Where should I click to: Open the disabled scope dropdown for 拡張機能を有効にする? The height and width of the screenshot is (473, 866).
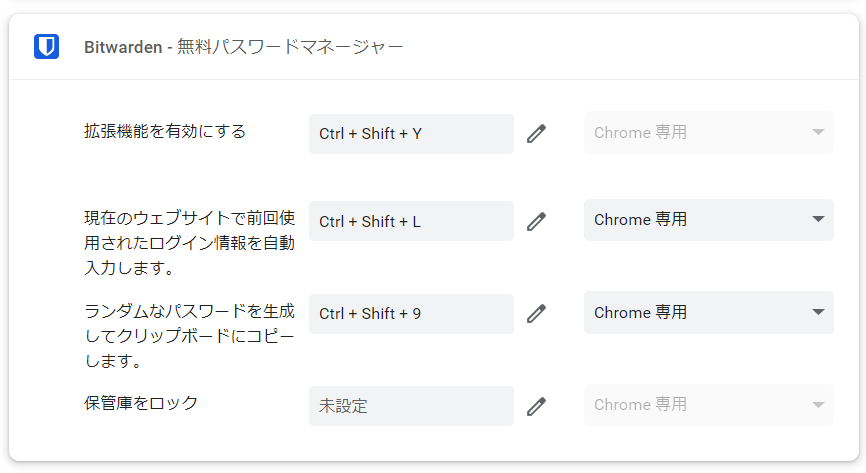point(708,132)
